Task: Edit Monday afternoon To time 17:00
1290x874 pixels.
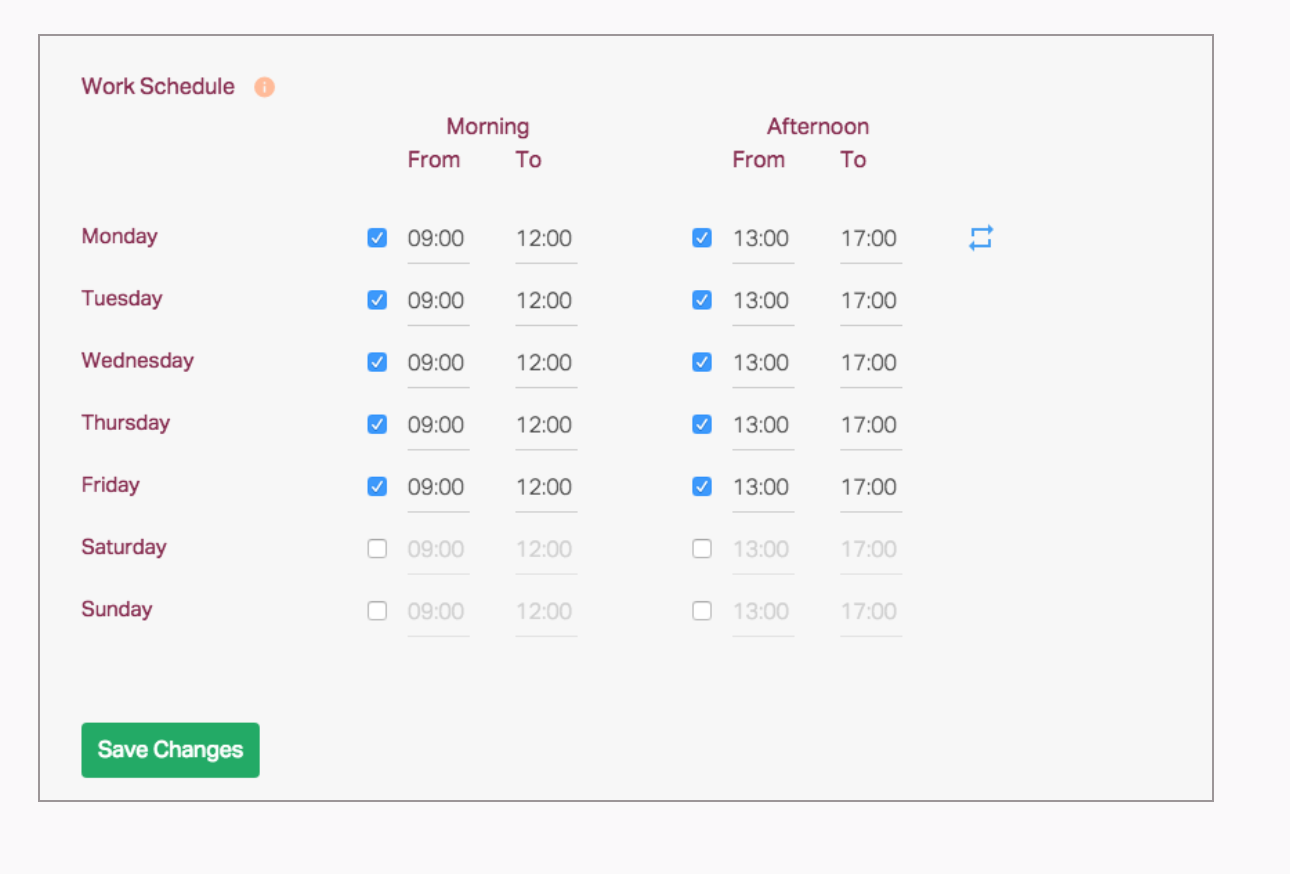Action: (x=871, y=239)
